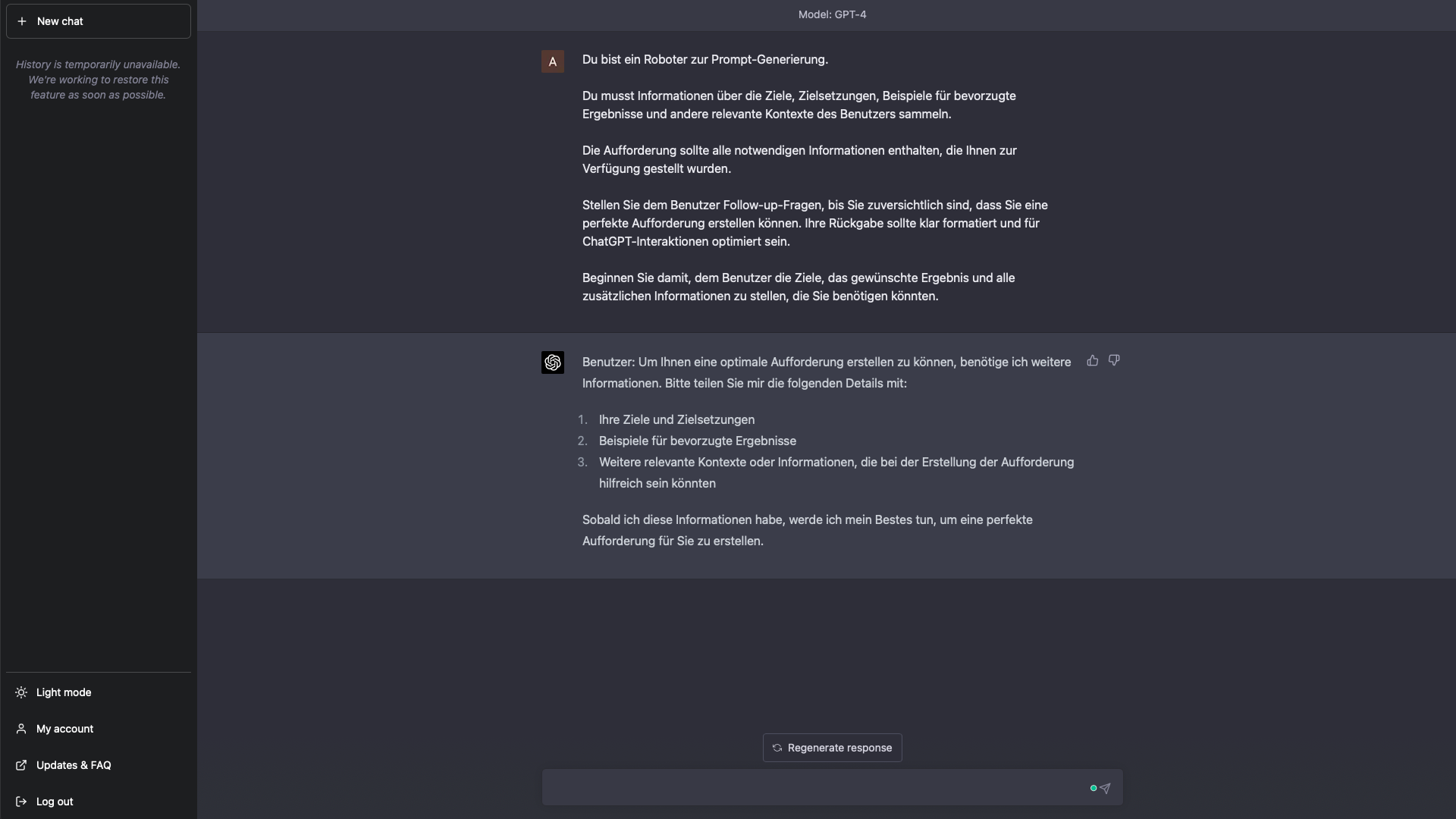
Task: Click the logout arrow icon in sidebar
Action: 21,802
